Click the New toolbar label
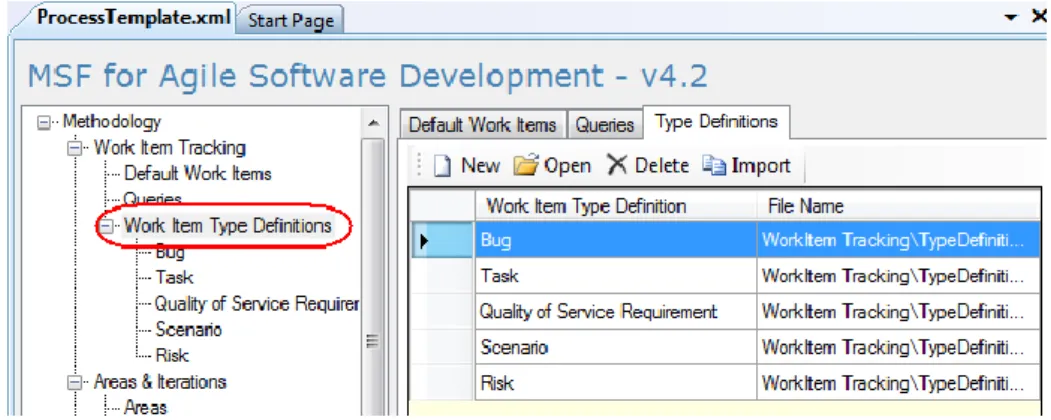This screenshot has width=1051, height=420. (480, 165)
